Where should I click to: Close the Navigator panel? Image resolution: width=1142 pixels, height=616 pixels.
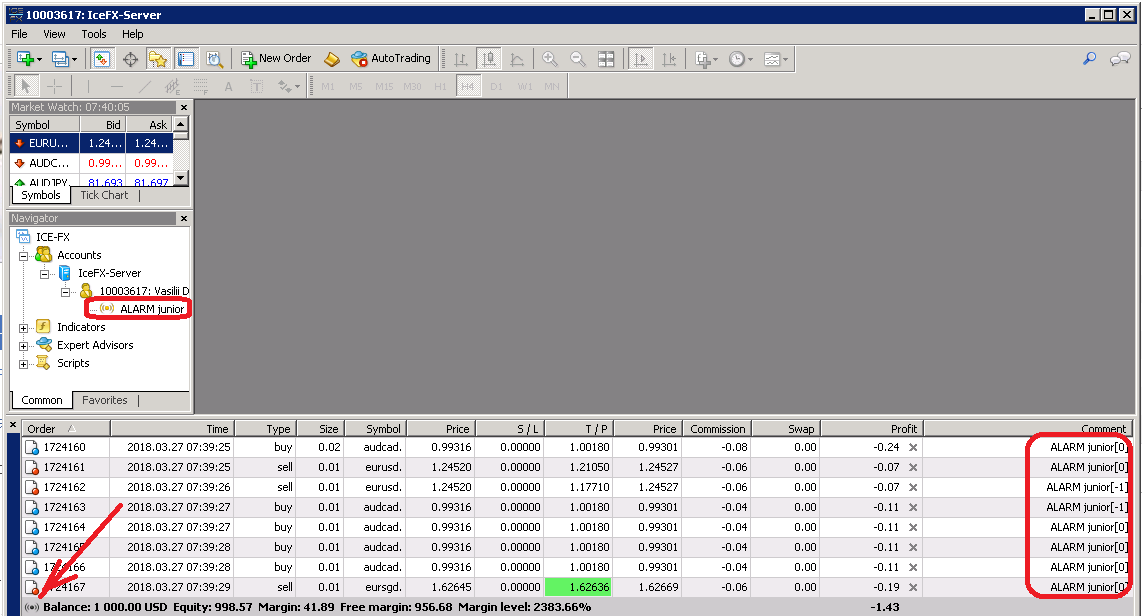click(x=184, y=218)
